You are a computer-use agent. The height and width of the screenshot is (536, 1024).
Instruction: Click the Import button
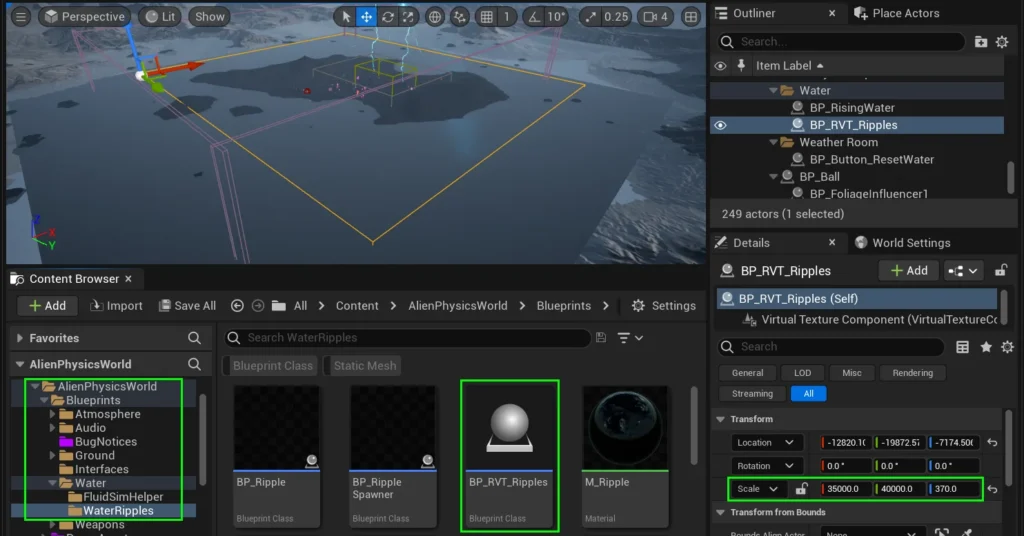[116, 306]
